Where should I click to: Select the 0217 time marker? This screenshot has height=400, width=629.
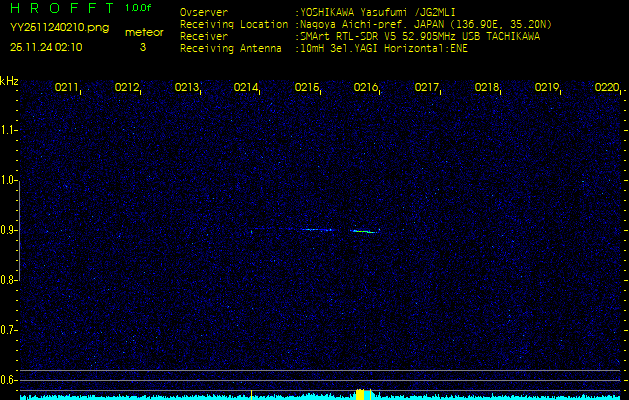pos(427,88)
